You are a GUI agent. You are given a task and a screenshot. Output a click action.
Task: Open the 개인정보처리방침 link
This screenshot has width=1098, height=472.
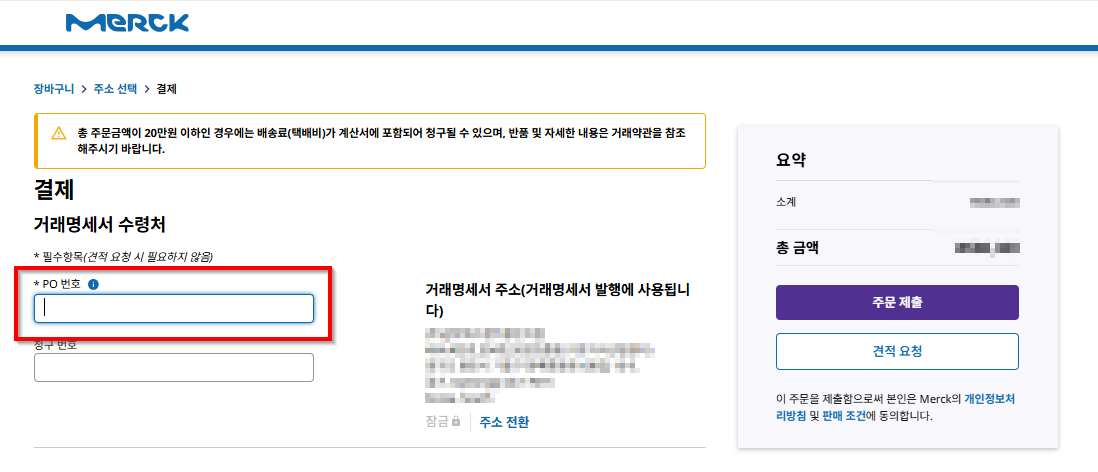[989, 399]
